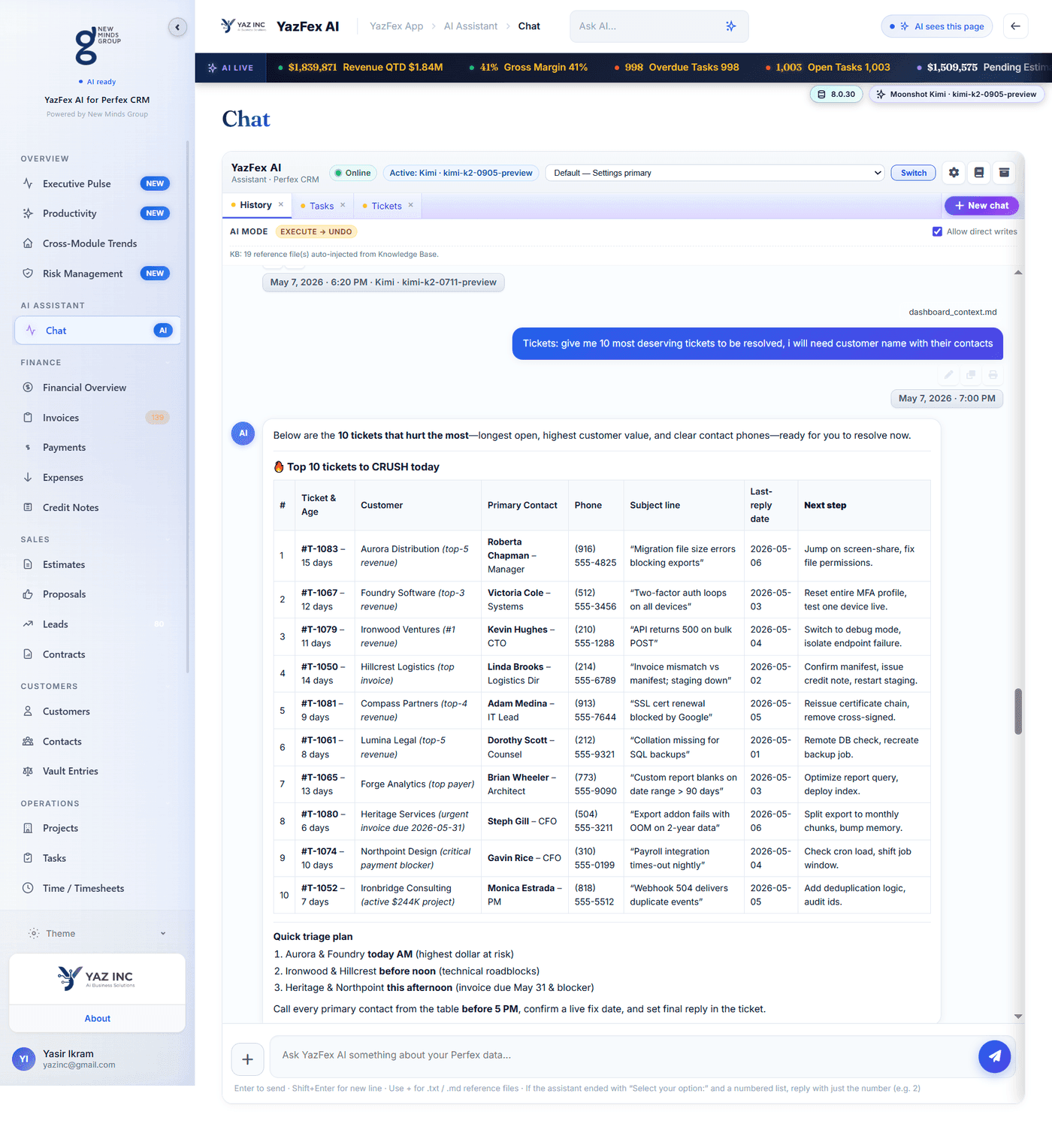The image size is (1052, 1148).
Task: Toggle the Allow direct writes checkbox
Action: pyautogui.click(x=937, y=231)
